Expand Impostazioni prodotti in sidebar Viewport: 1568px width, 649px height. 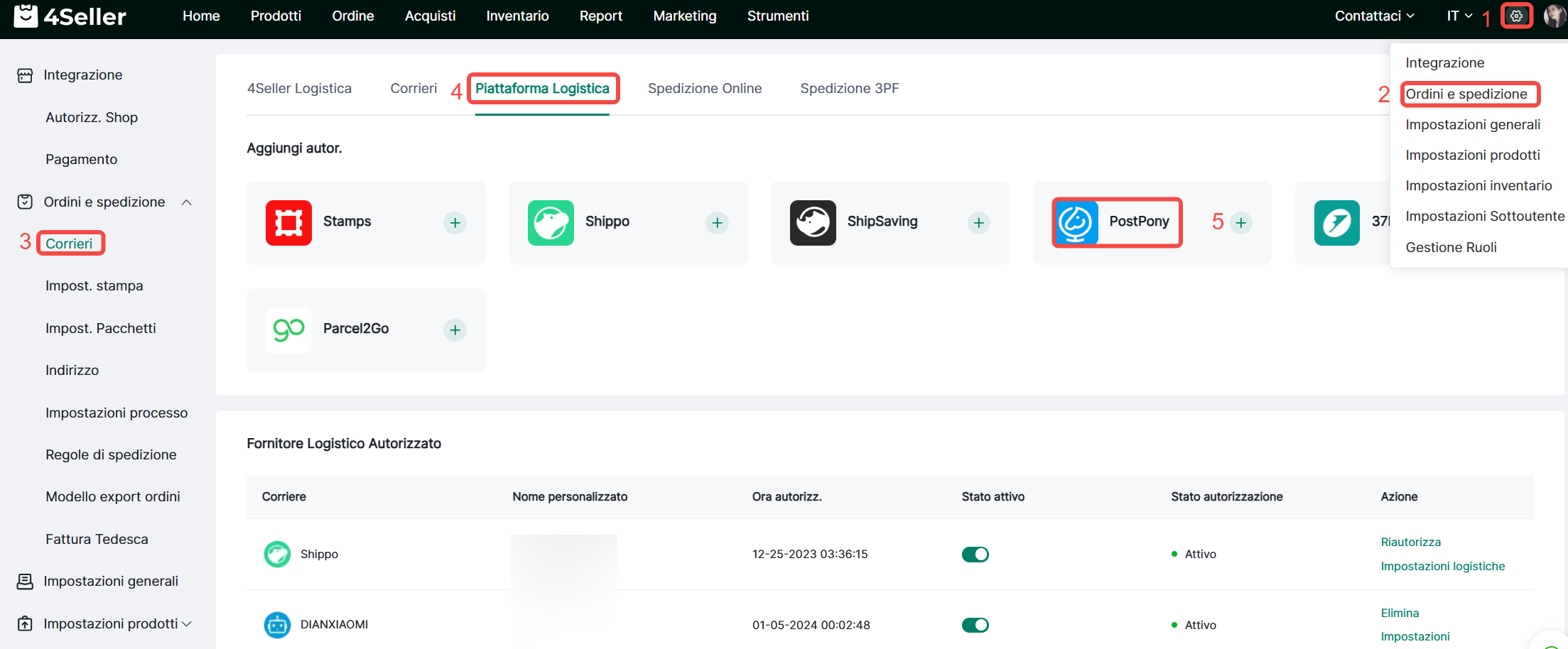(x=187, y=624)
